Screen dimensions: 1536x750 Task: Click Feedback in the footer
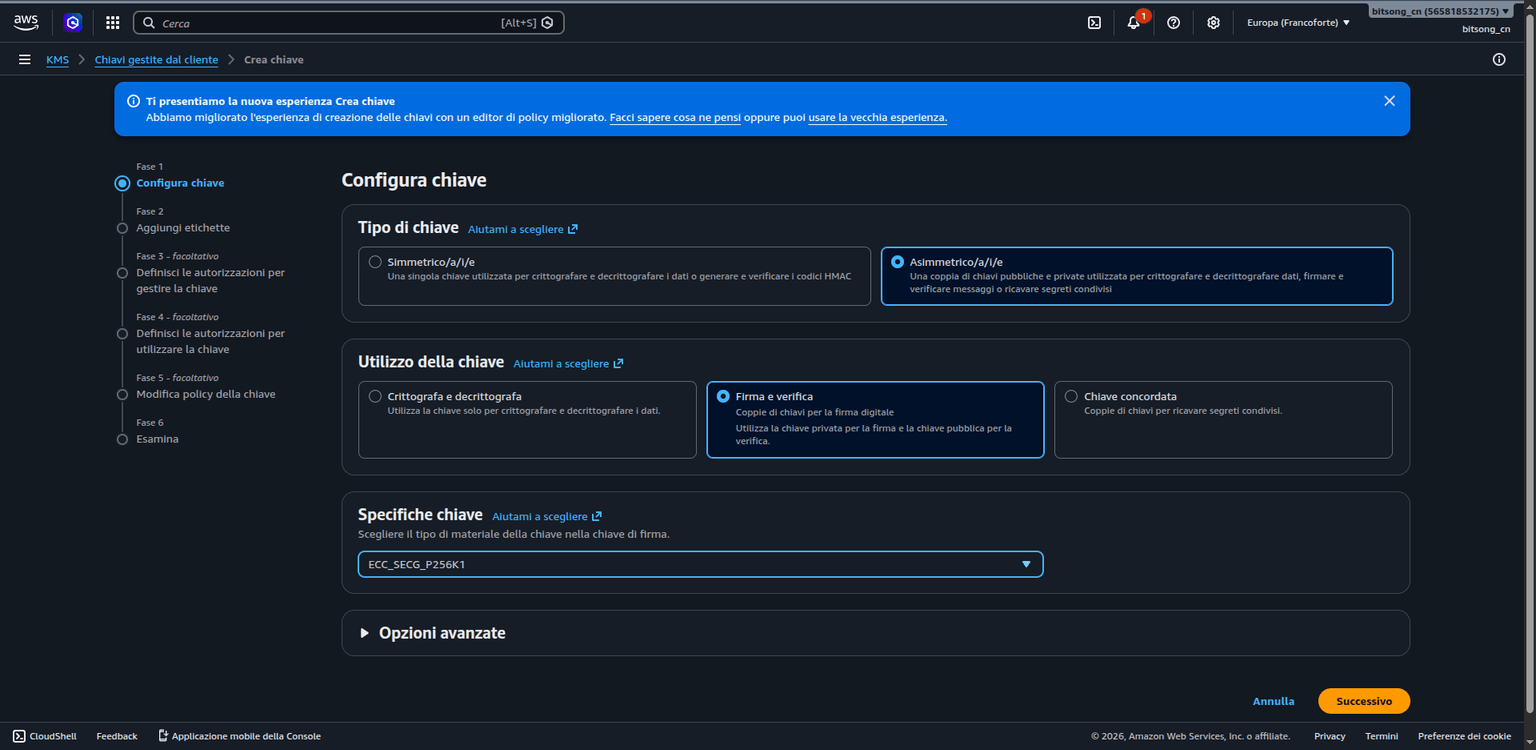[117, 736]
